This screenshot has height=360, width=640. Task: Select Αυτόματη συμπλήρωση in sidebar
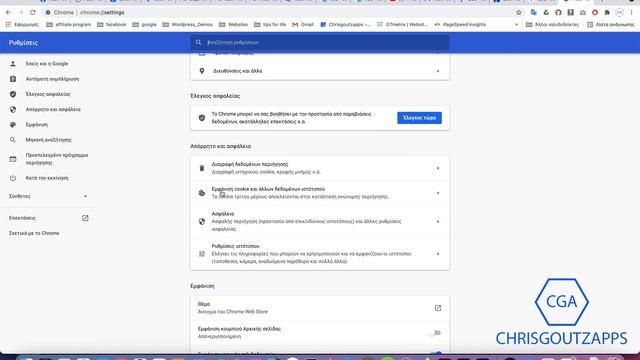[52, 79]
